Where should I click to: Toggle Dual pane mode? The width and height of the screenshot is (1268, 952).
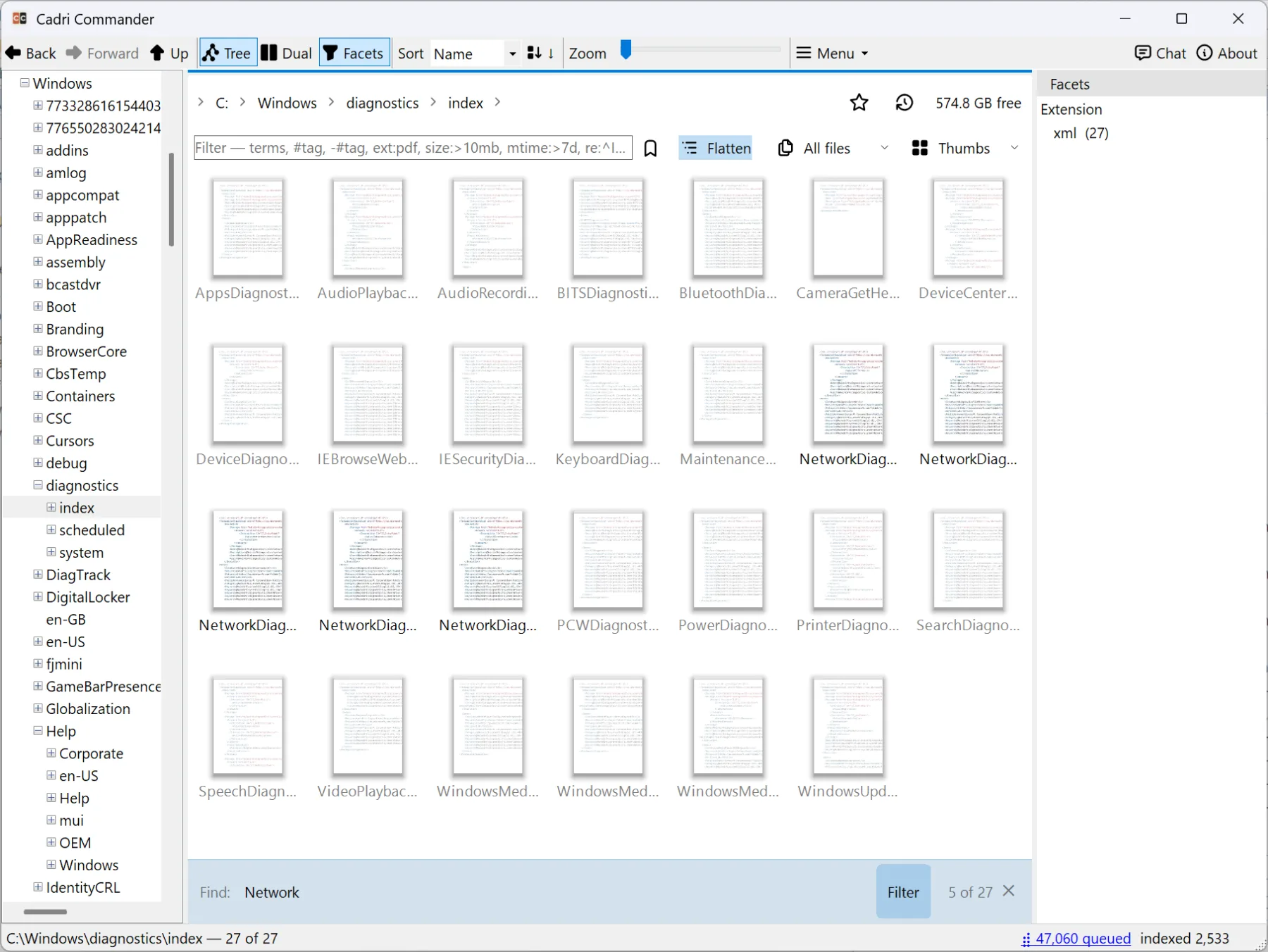point(287,54)
